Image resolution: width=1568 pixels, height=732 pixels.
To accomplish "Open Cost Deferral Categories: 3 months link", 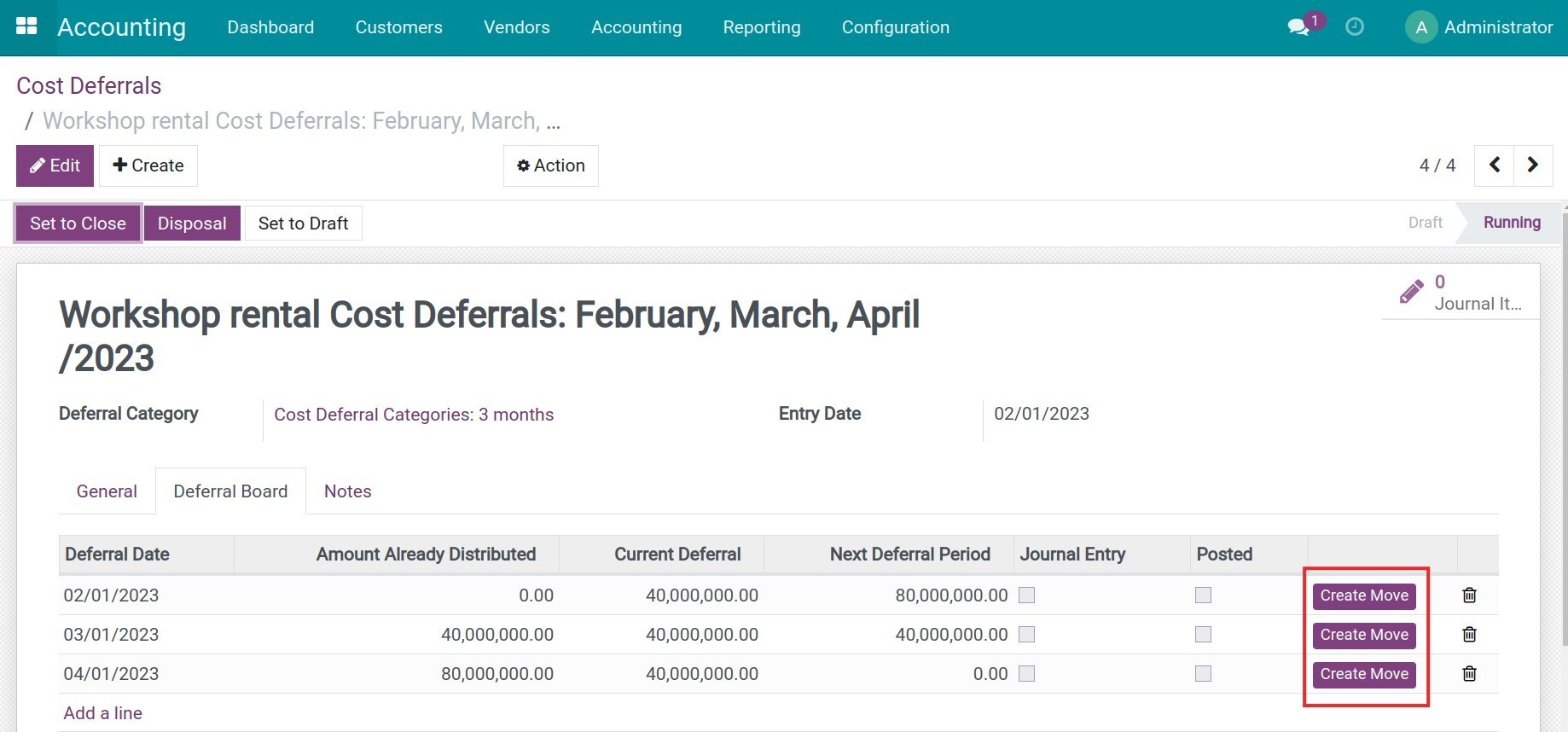I will click(x=414, y=415).
